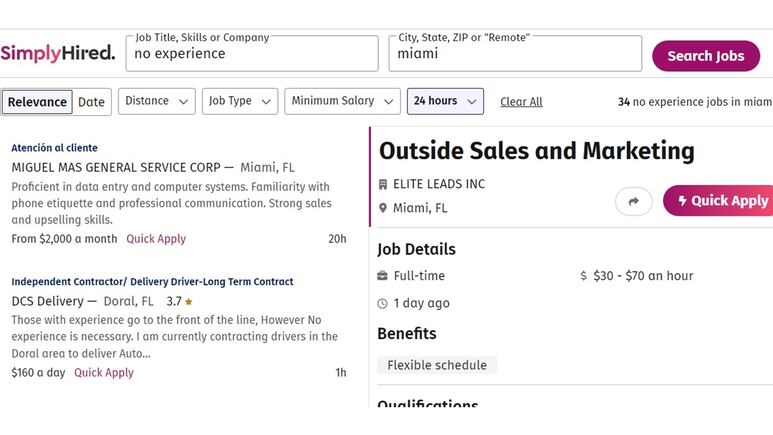Click the 34 no experience jobs count text
The width and height of the screenshot is (773, 435).
695,102
